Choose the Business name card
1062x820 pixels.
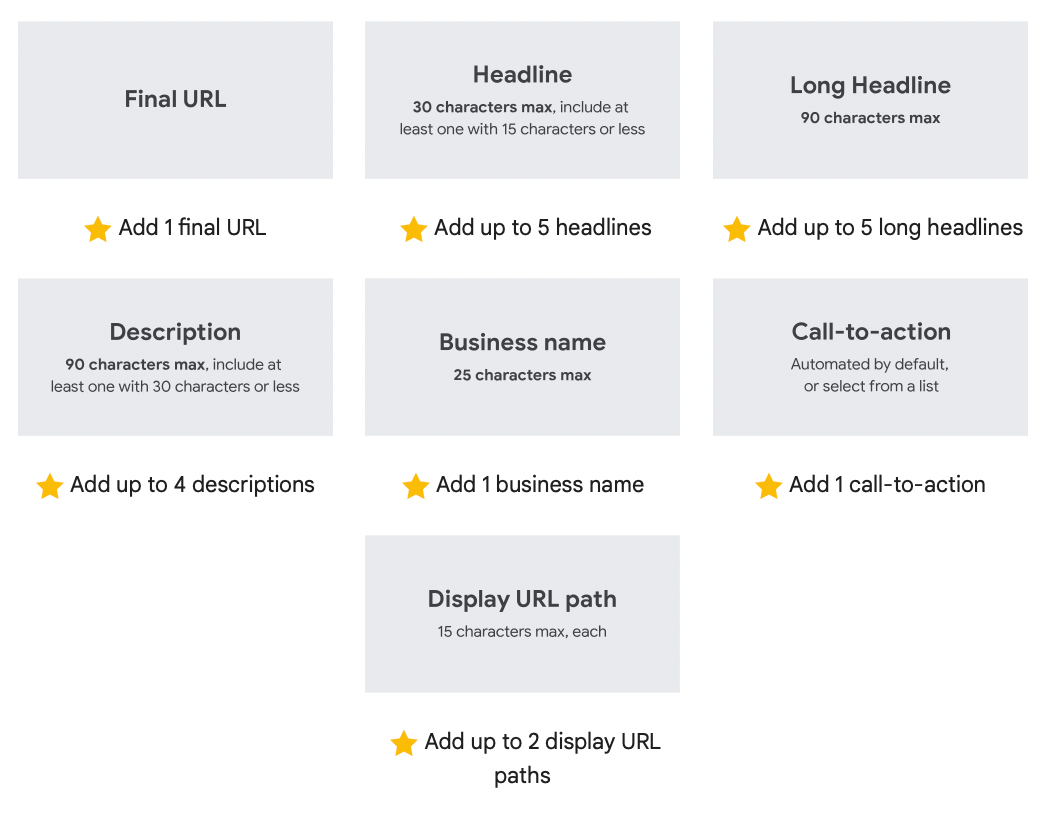tap(522, 357)
